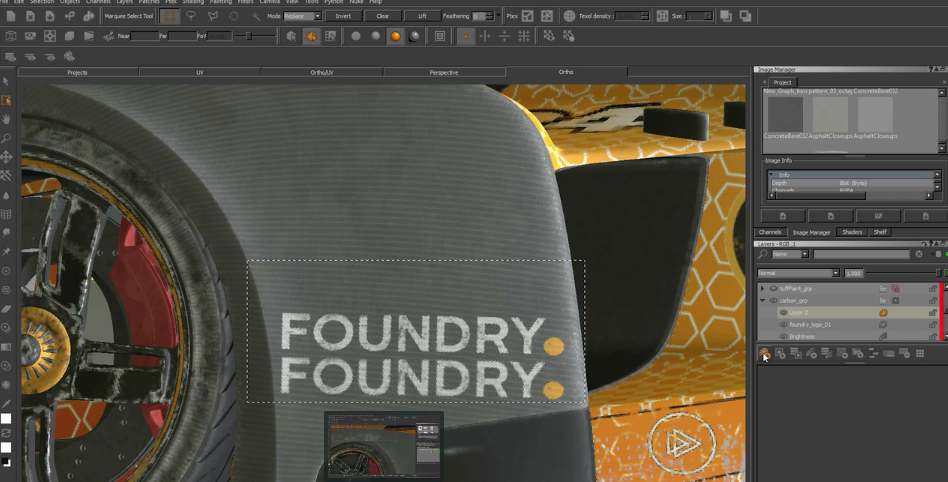Image resolution: width=948 pixels, height=482 pixels.
Task: Click the horizontal mirror symmetry icon
Action: 485,36
